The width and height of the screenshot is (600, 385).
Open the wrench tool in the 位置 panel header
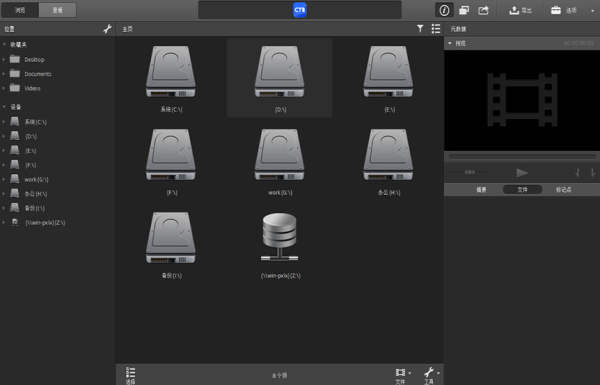pyautogui.click(x=108, y=29)
